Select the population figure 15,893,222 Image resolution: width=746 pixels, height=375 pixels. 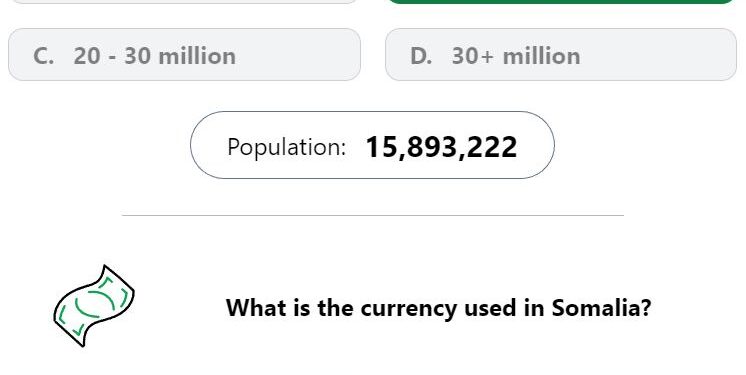click(441, 147)
